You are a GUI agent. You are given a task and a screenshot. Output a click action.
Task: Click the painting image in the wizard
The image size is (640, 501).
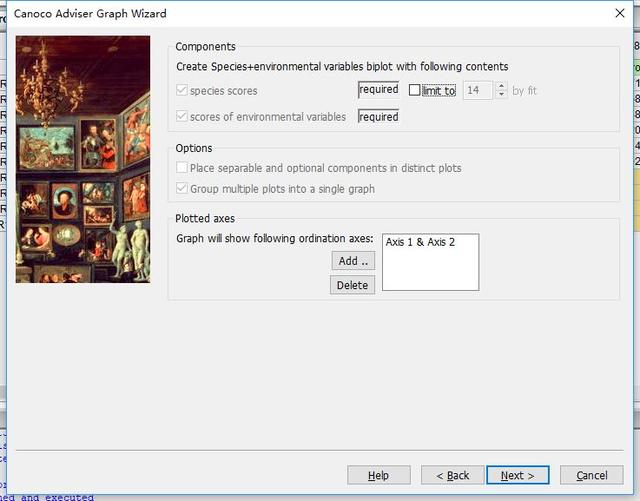(83, 159)
